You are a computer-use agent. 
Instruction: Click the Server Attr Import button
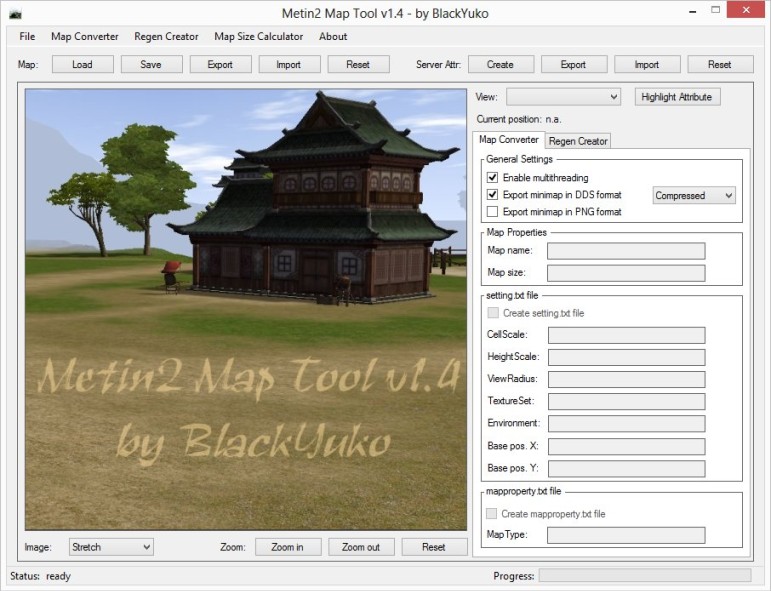click(x=647, y=64)
